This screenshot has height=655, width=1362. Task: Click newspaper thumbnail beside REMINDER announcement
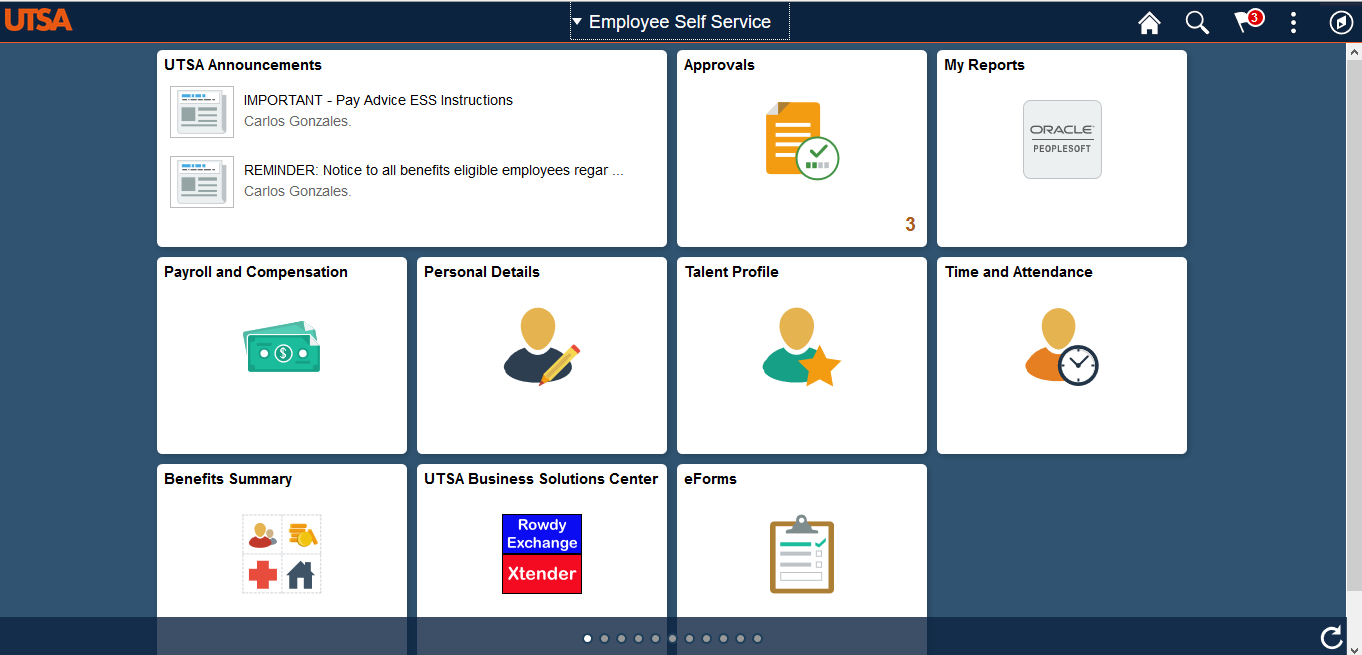coord(202,182)
